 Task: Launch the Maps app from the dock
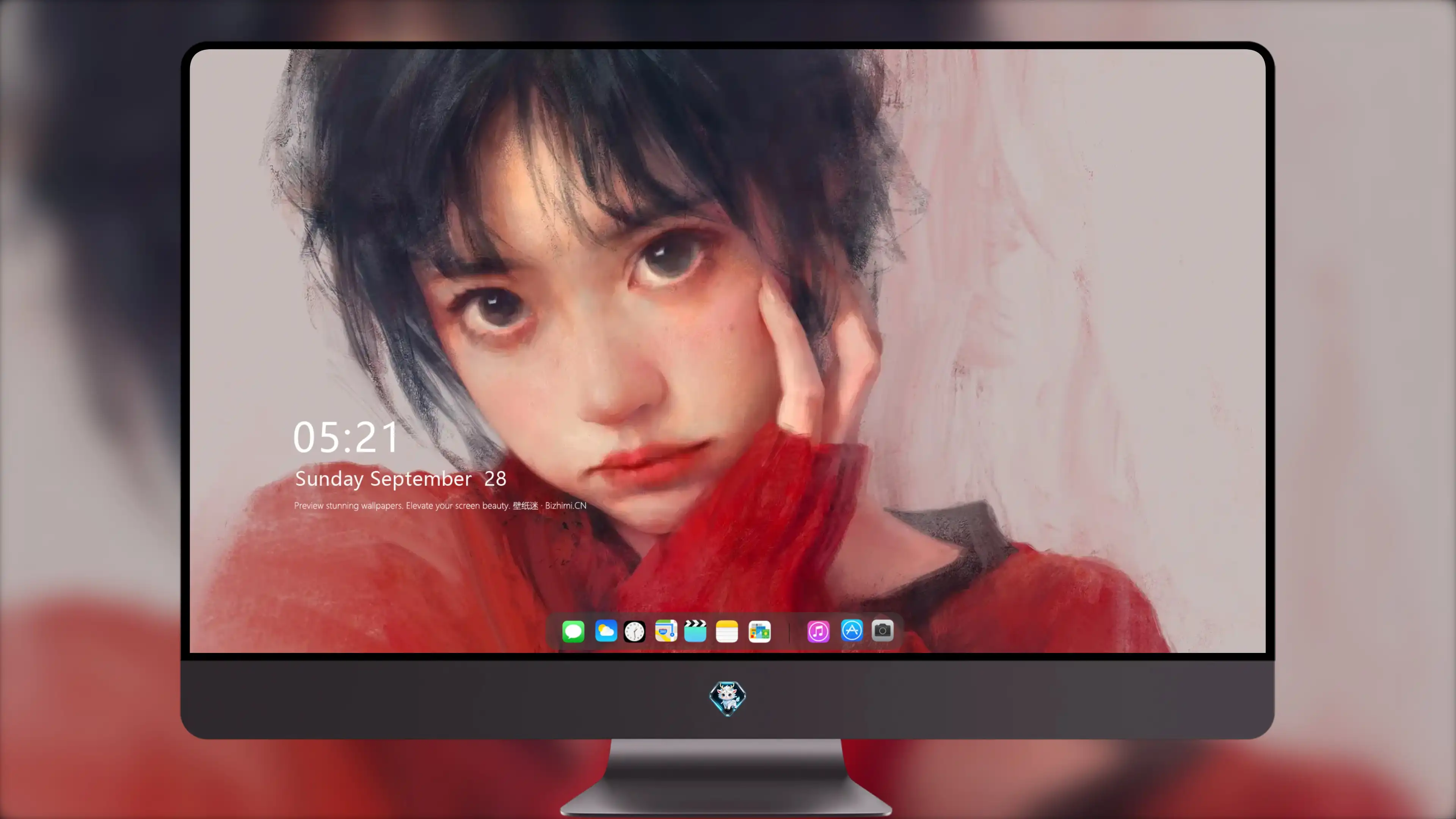click(666, 631)
